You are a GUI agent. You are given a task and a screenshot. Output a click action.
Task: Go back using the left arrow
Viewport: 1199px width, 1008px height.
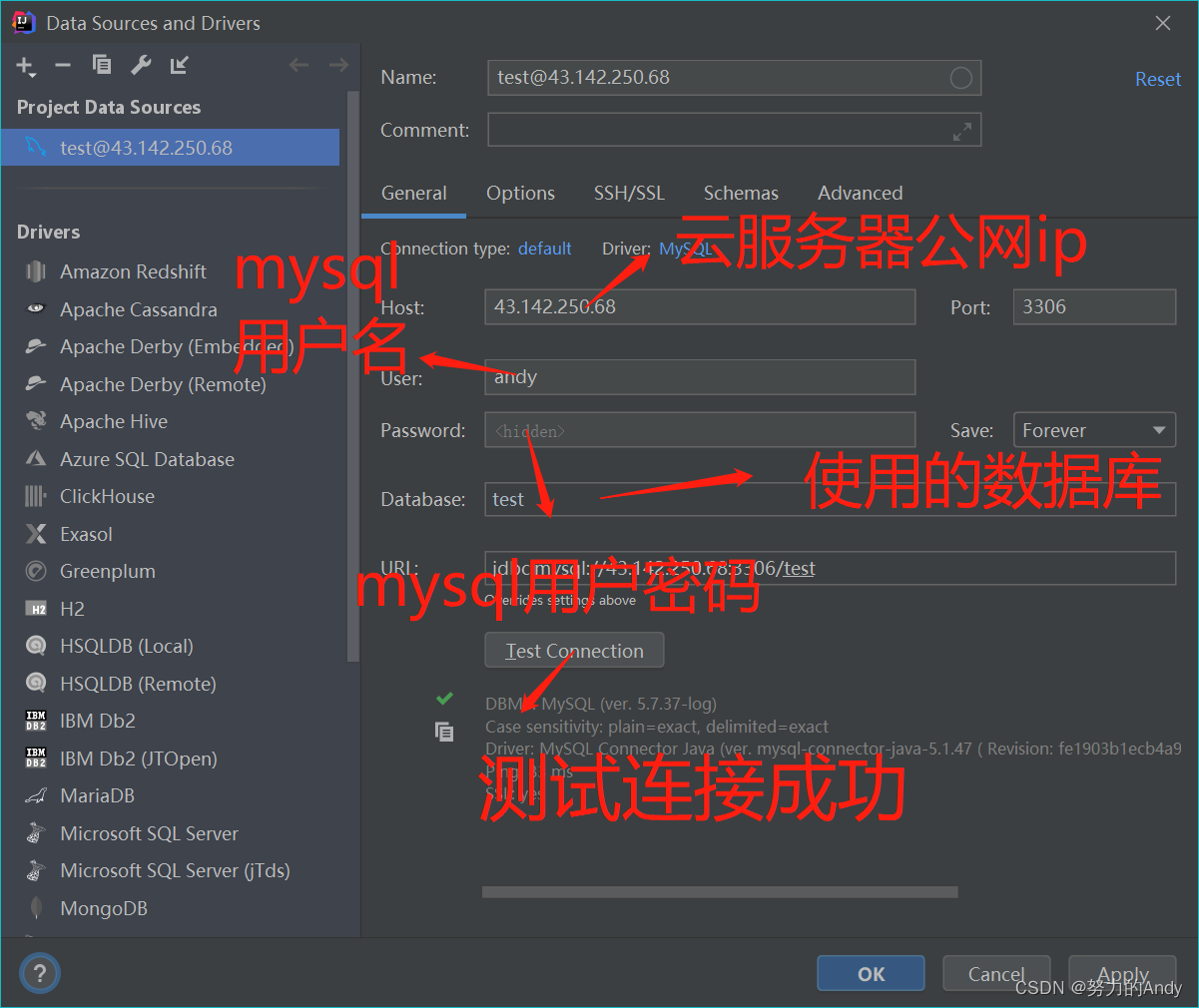[299, 65]
